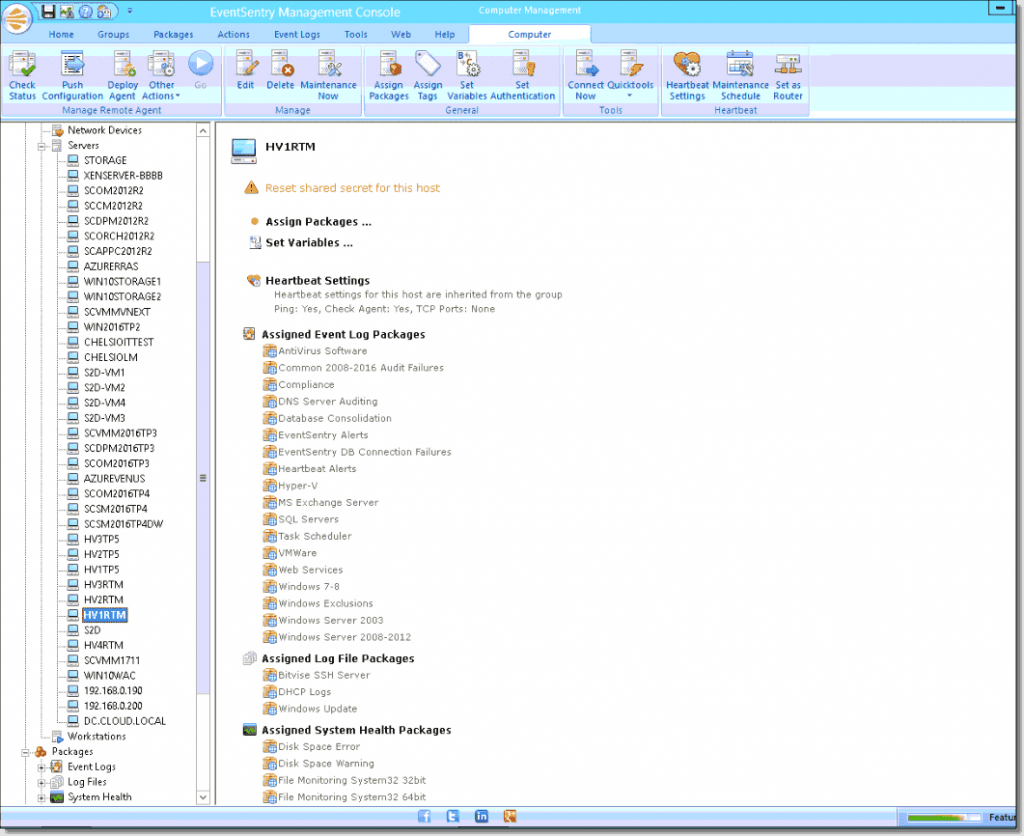Click the tree scrollbar up arrow
The image size is (1024, 836).
point(203,131)
